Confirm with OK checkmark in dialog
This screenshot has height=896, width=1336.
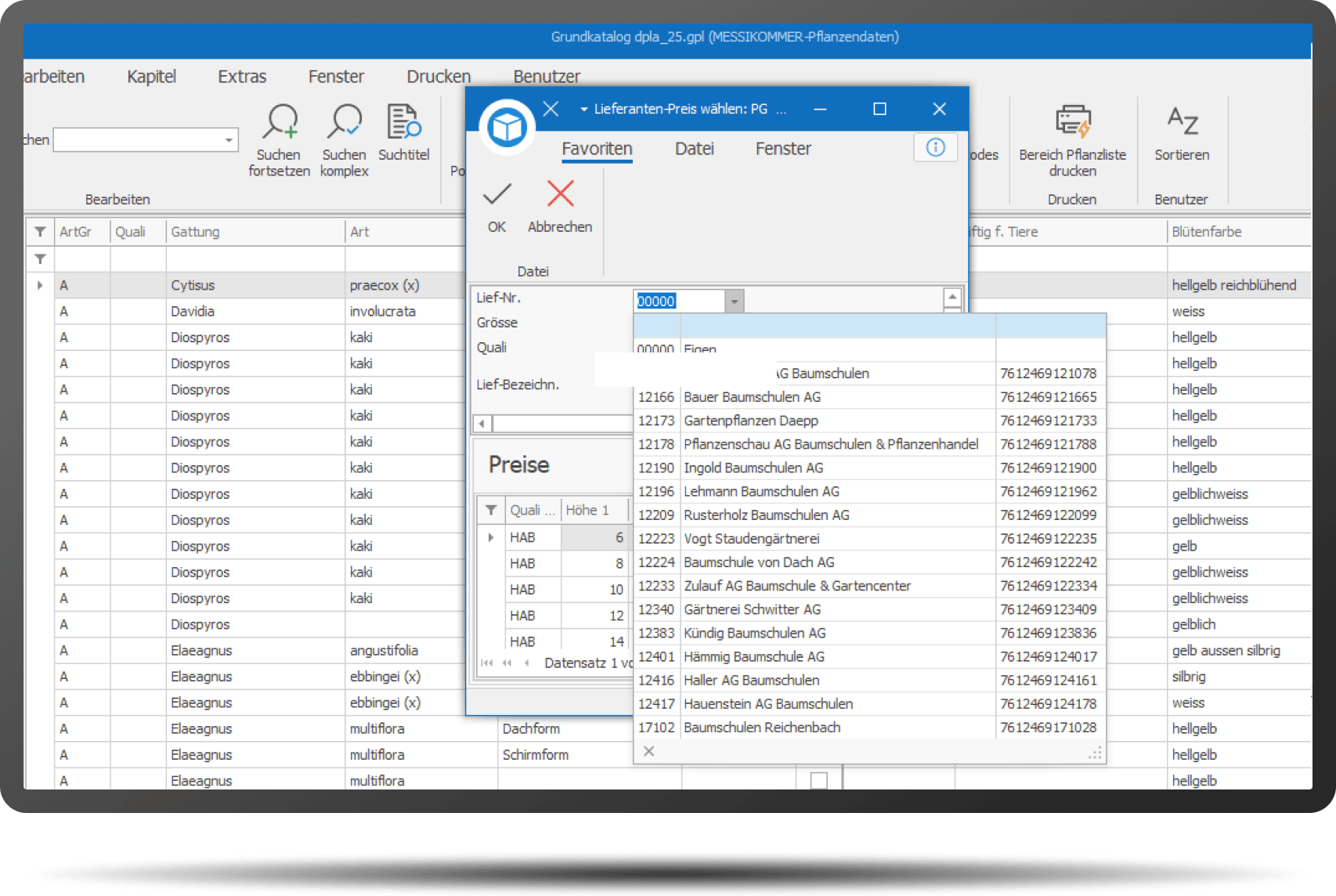496,193
